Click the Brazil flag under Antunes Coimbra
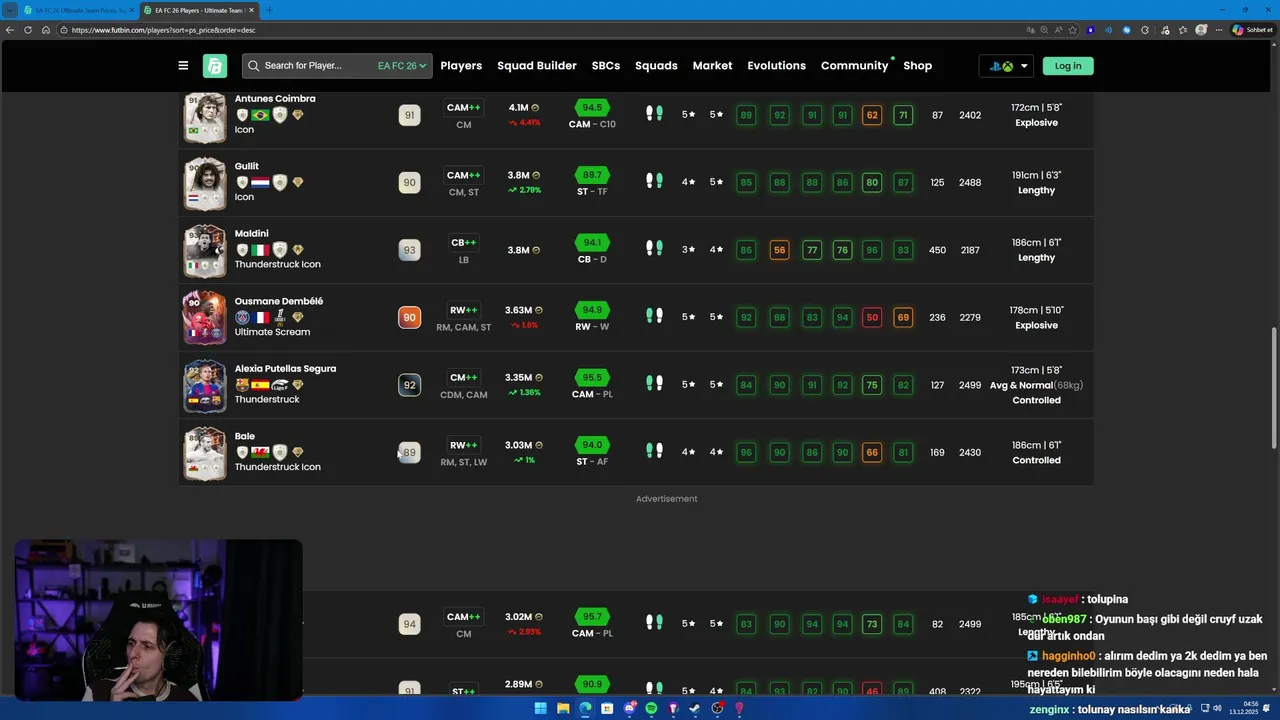Image resolution: width=1280 pixels, height=720 pixels. pyautogui.click(x=260, y=115)
